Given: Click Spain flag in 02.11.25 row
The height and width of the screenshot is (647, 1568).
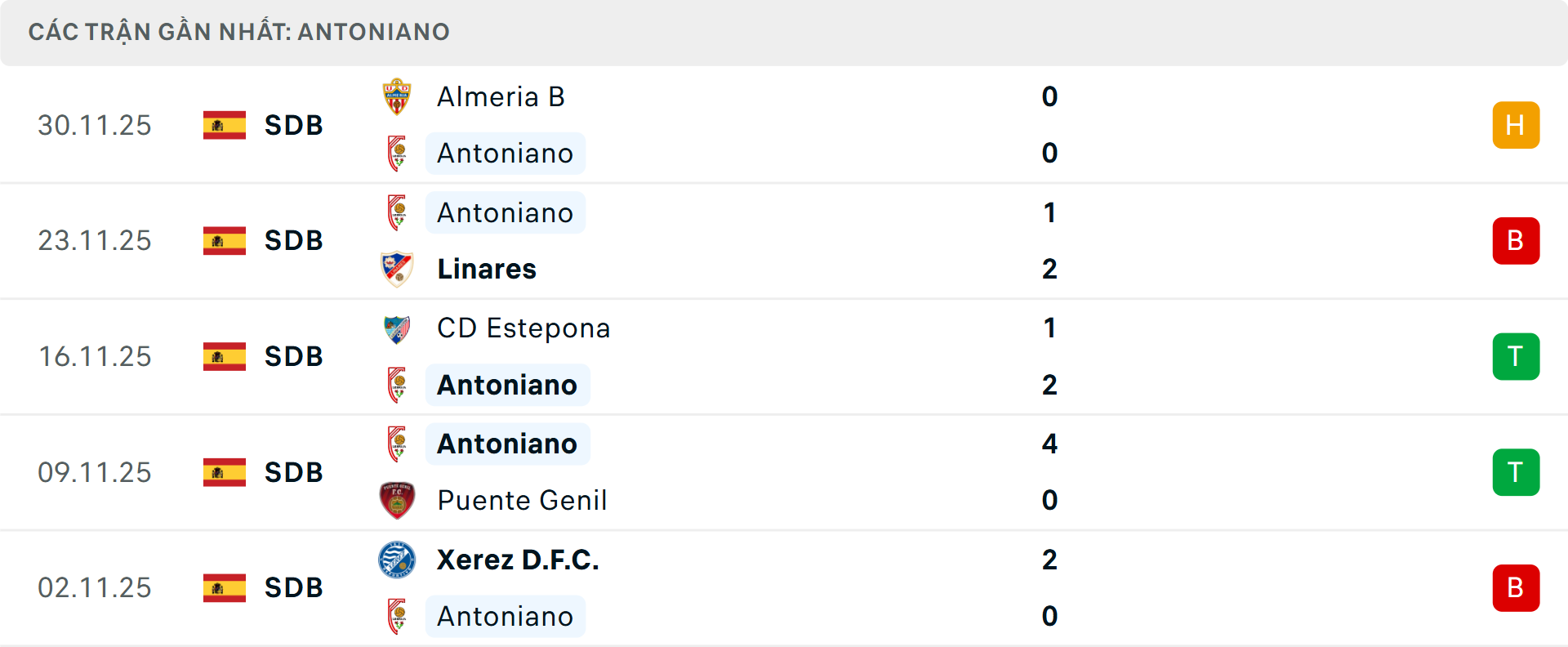Looking at the screenshot, I should click(225, 588).
